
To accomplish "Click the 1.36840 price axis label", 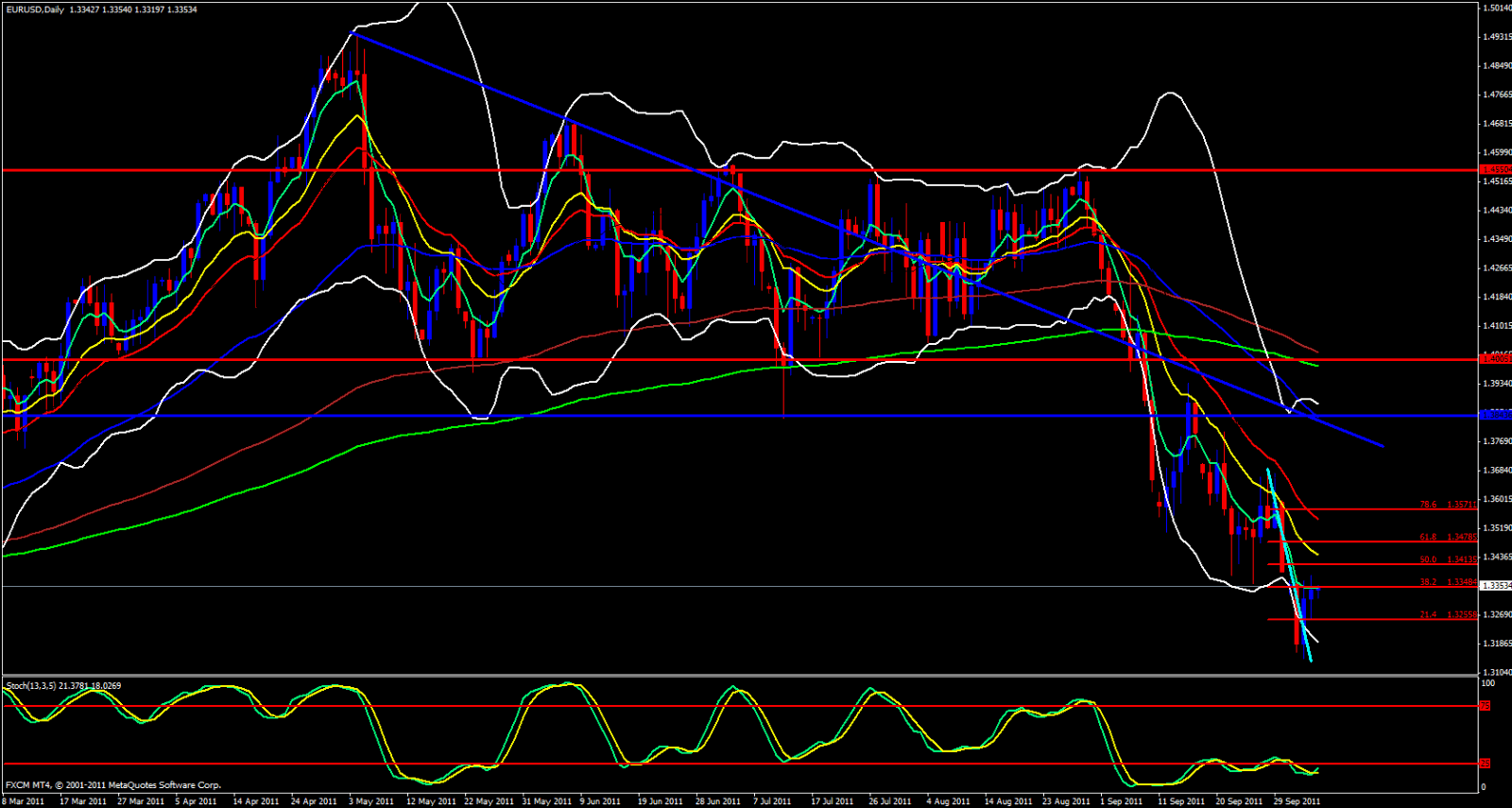I will tap(1497, 471).
